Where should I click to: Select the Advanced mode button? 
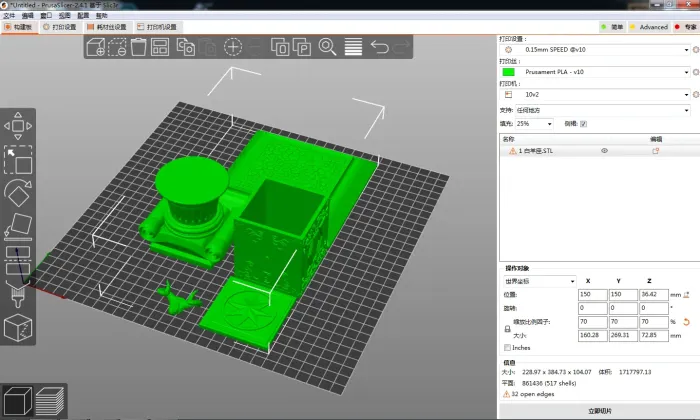pos(648,27)
